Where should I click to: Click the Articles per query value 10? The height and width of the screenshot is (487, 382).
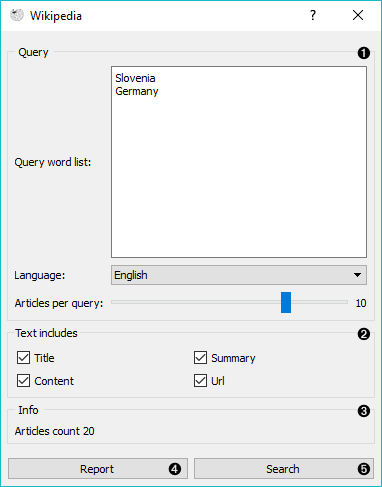[361, 303]
